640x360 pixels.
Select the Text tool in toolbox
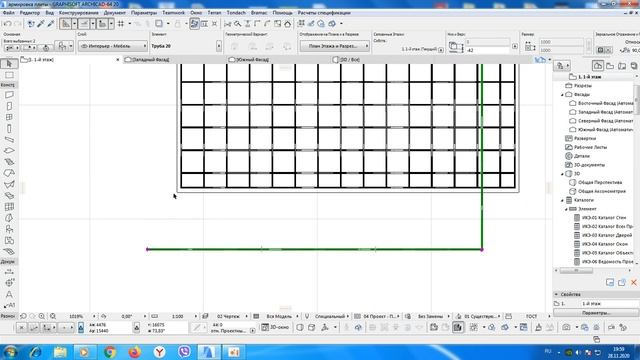click(9, 294)
